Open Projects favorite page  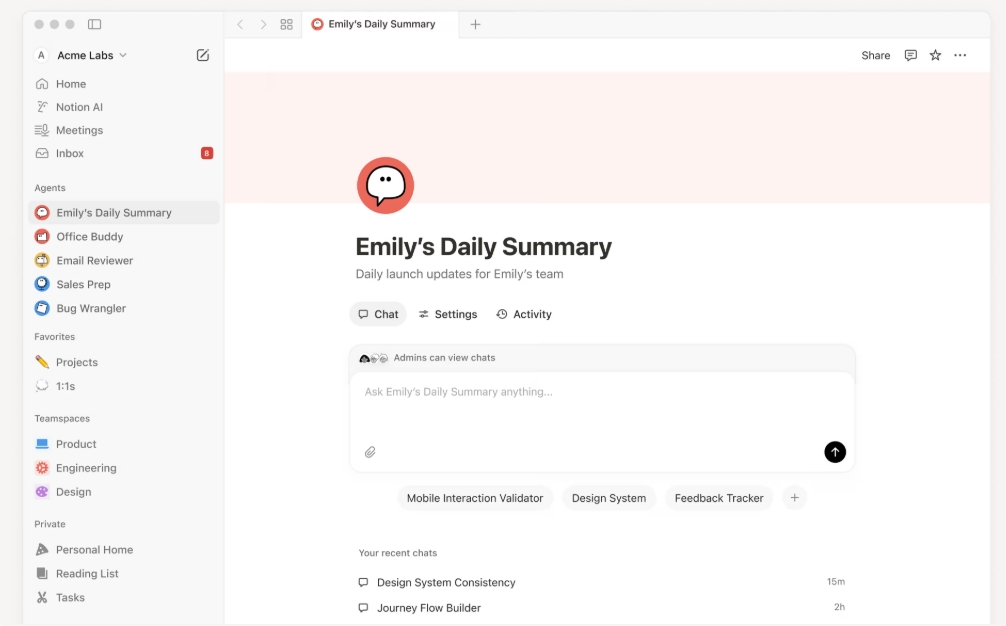[x=124, y=362]
